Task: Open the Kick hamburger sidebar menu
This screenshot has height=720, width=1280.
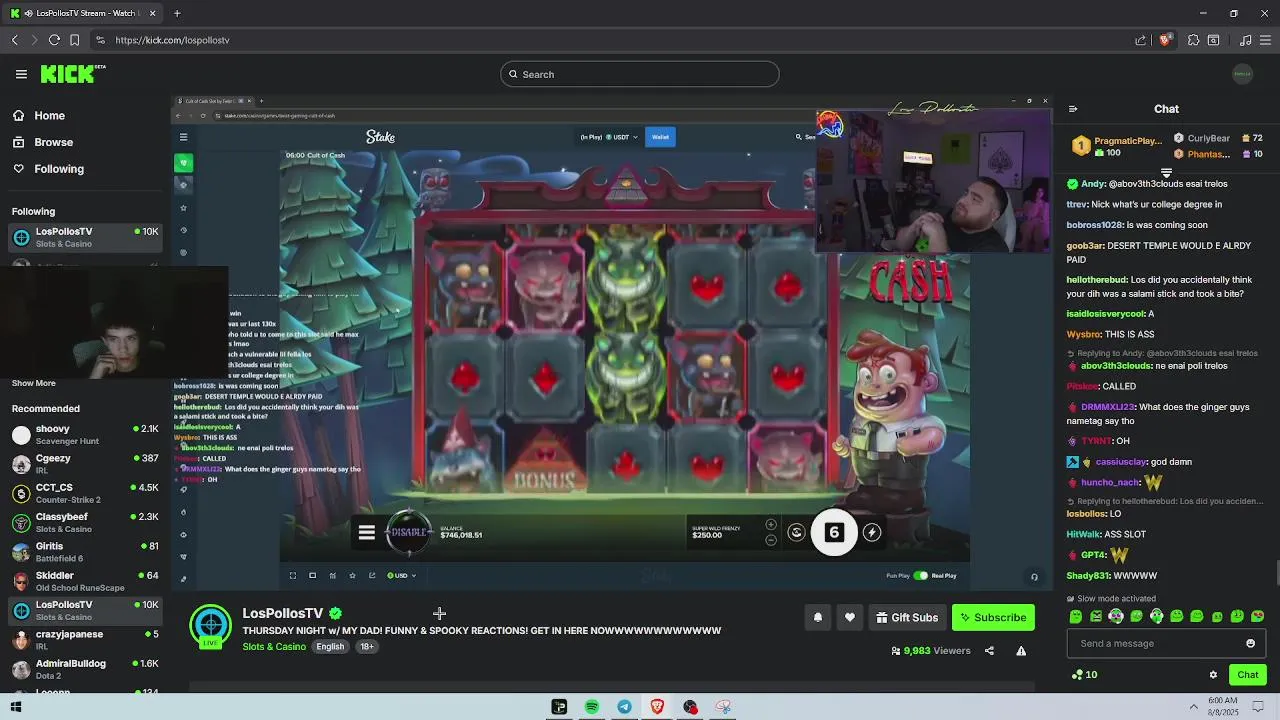Action: pyautogui.click(x=21, y=74)
